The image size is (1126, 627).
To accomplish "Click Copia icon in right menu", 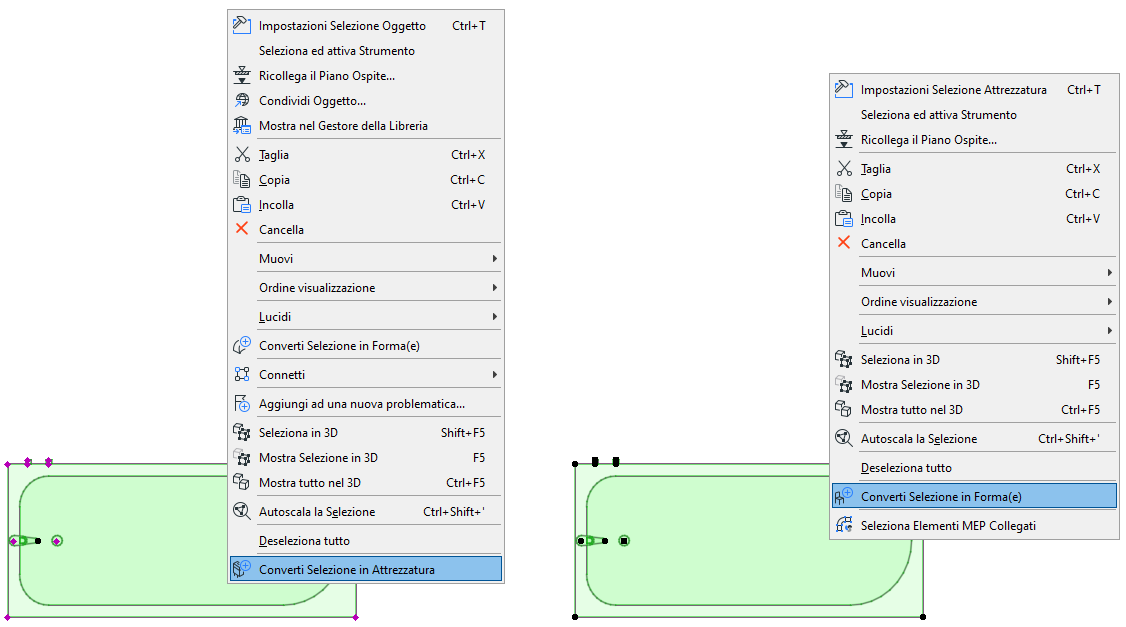I will 843,193.
